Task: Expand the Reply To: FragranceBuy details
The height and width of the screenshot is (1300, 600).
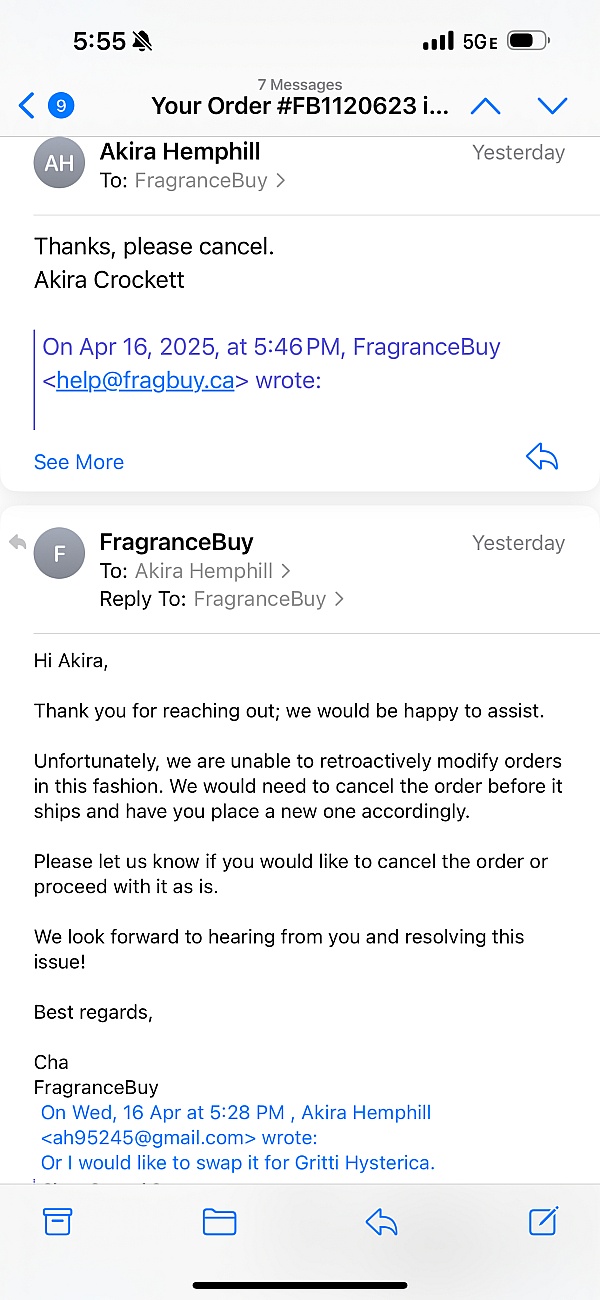Action: (x=268, y=599)
